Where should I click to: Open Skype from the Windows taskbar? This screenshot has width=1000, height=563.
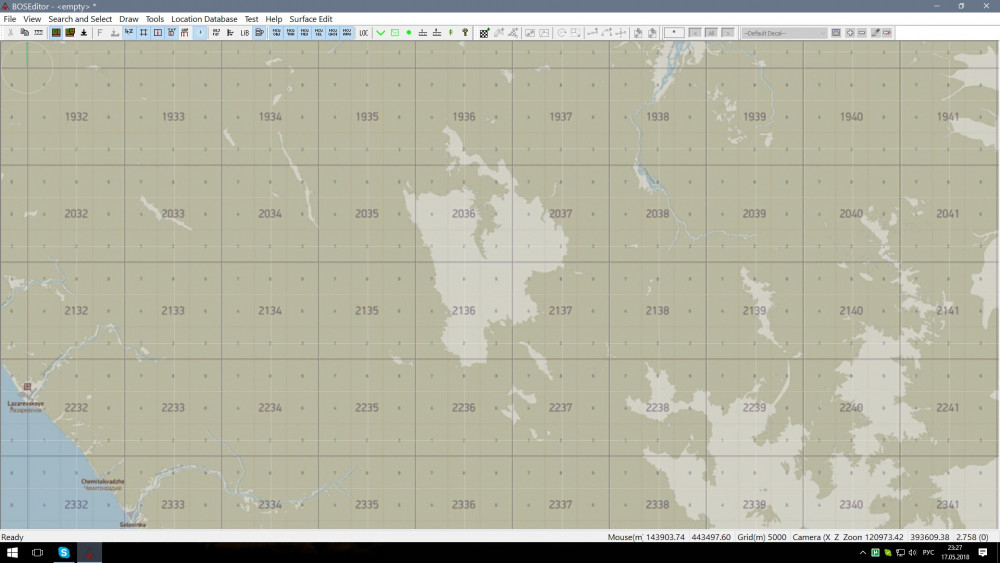[x=64, y=552]
